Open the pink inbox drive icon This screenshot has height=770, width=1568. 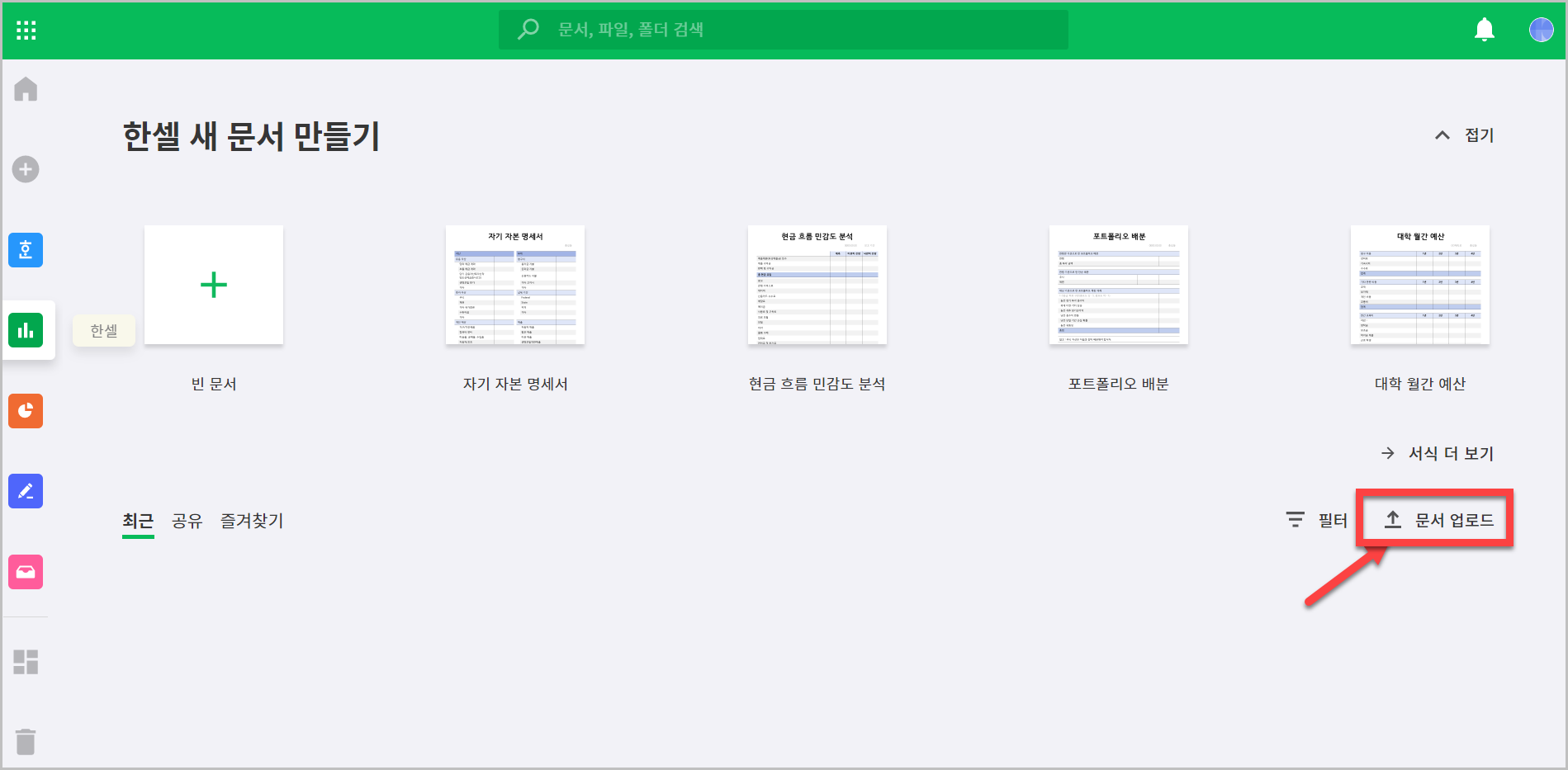point(26,572)
